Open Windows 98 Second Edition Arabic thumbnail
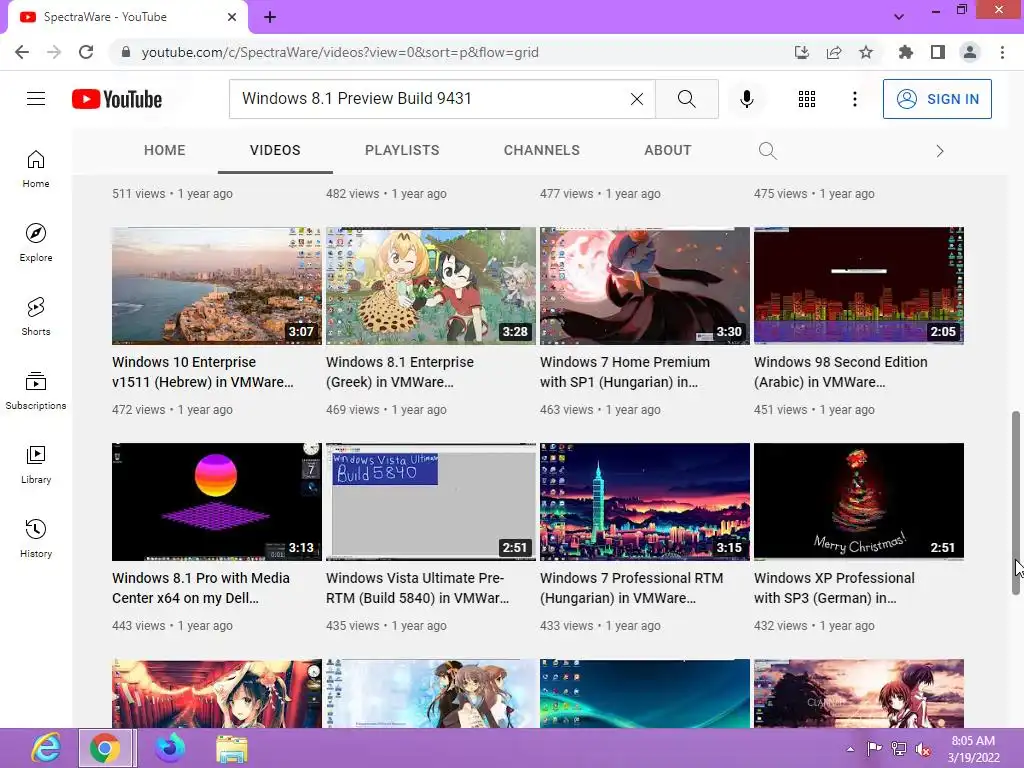1024x768 pixels. [x=859, y=285]
